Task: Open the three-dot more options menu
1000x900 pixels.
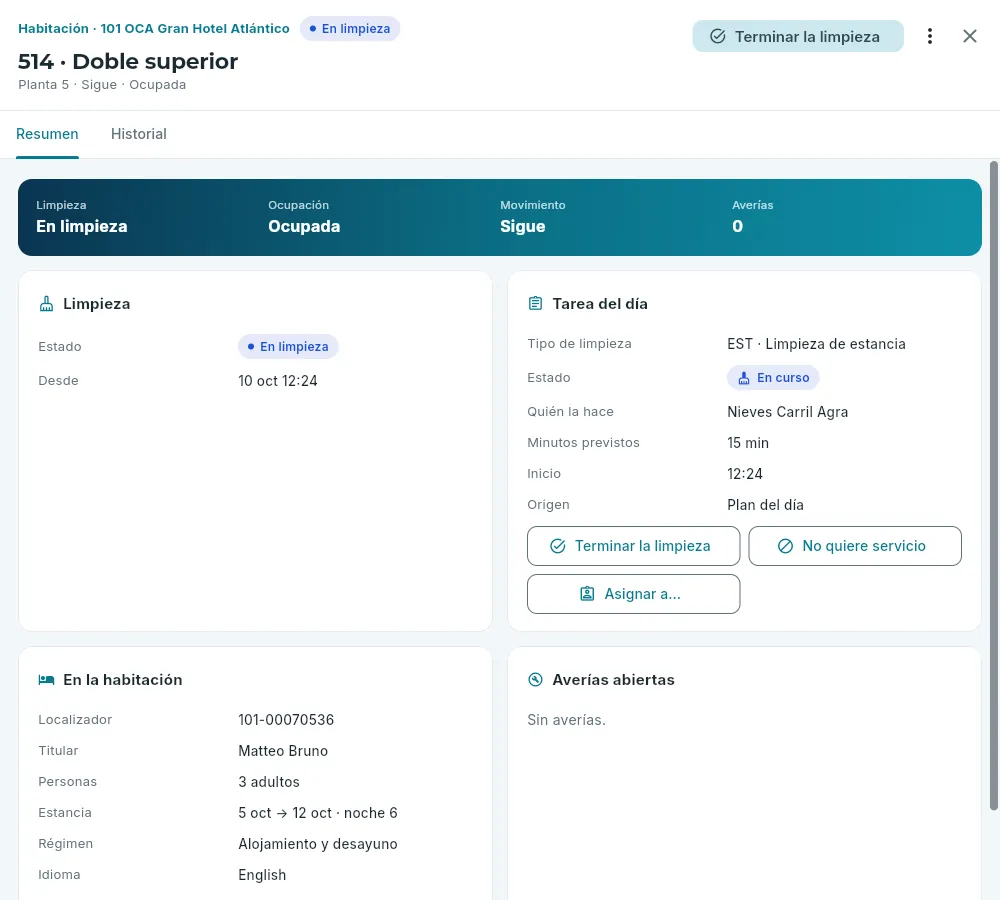Action: [929, 36]
